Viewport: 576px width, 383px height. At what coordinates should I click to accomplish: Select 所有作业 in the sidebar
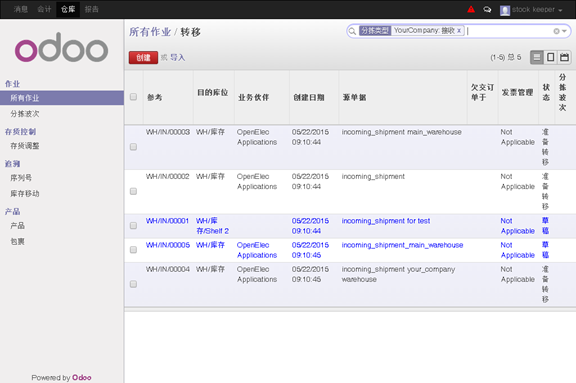[62, 98]
